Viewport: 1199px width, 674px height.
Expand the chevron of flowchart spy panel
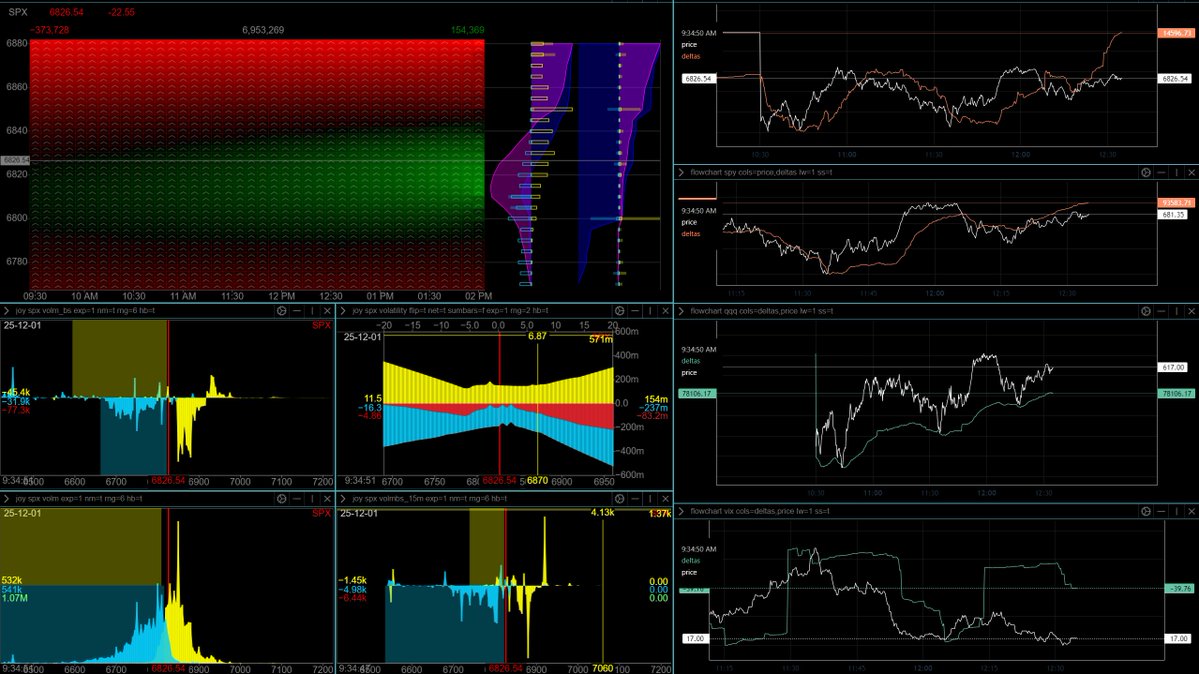click(681, 173)
